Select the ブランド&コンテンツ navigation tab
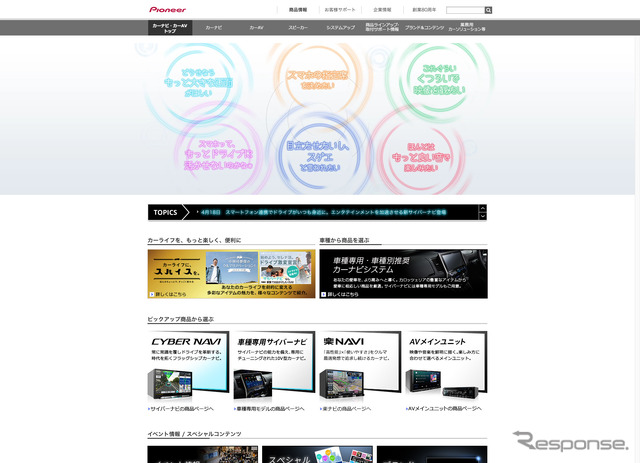This screenshot has height=463, width=640. [x=424, y=28]
